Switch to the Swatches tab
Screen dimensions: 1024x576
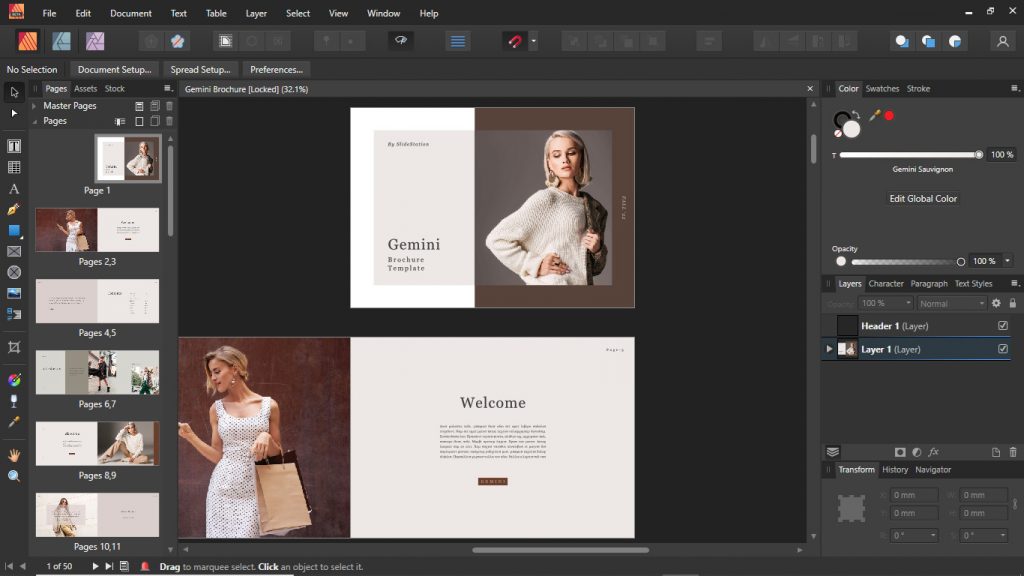pyautogui.click(x=882, y=89)
